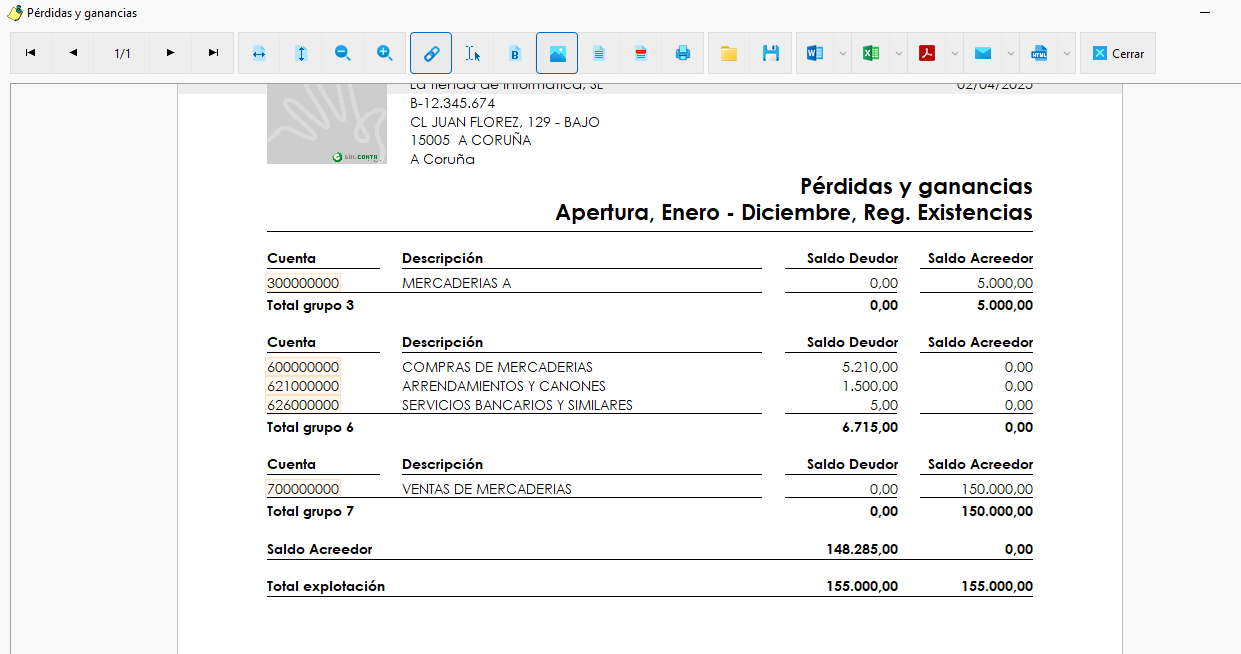Open a file with the folder icon
Screen dimensions: 1241x654
[729, 53]
